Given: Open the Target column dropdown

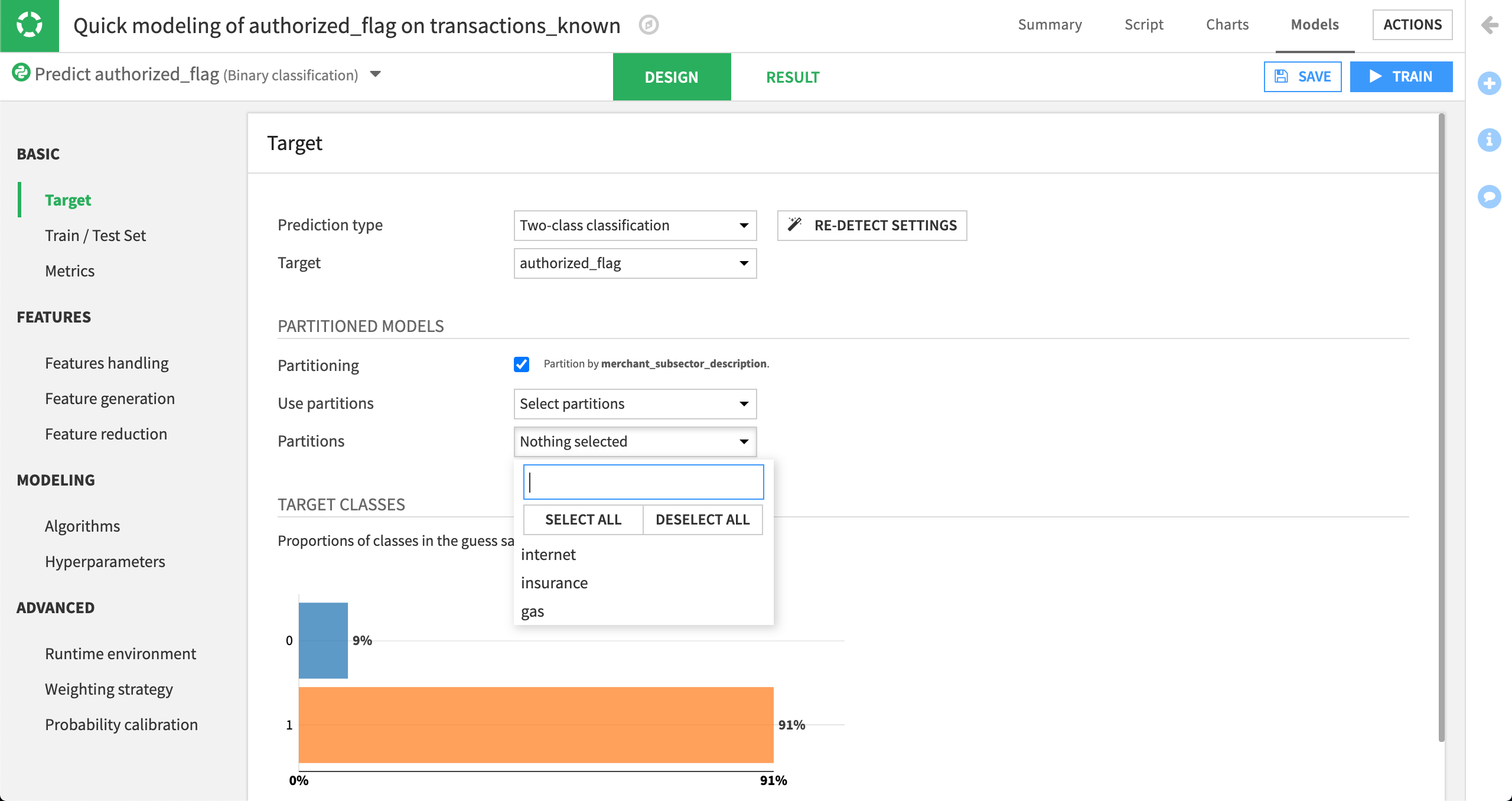Looking at the screenshot, I should 634,263.
